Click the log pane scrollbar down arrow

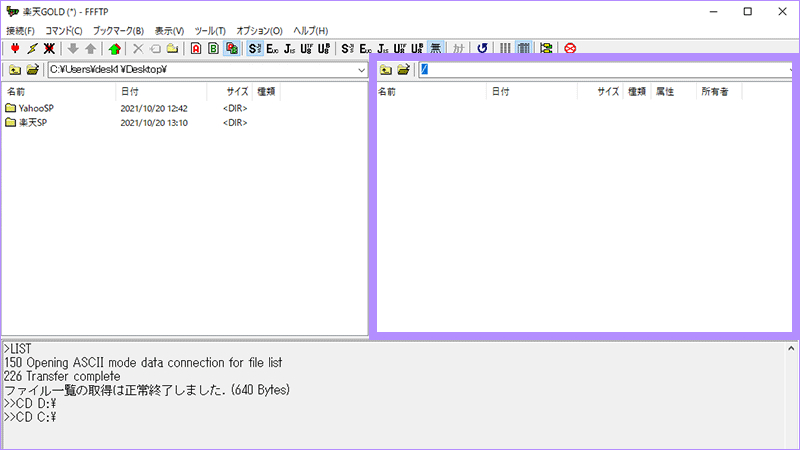tap(792, 441)
